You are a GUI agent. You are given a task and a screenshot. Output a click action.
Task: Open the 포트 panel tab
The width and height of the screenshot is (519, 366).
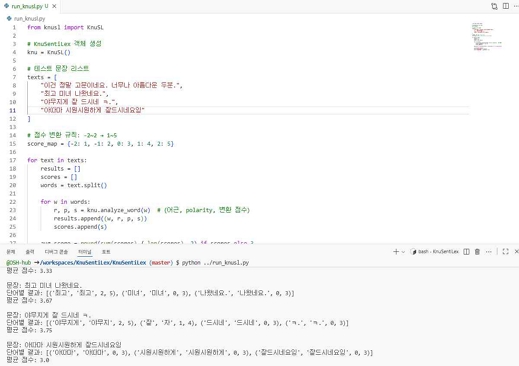click(106, 252)
